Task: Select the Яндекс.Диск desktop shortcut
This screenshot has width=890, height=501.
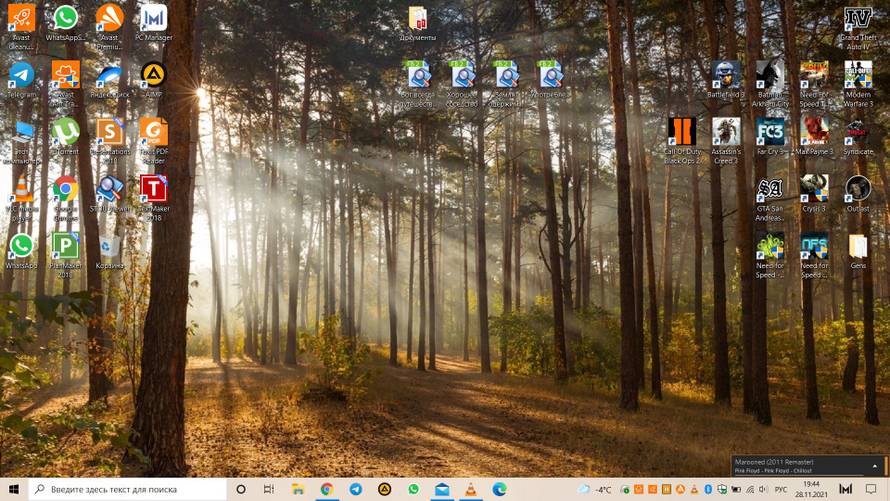Action: coord(110,80)
